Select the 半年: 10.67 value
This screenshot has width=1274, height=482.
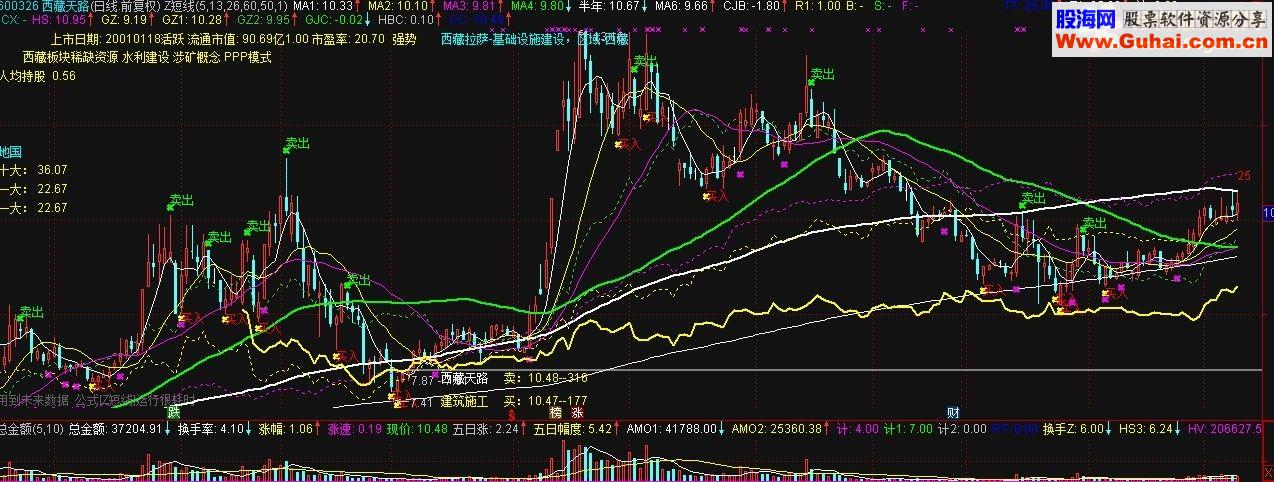(608, 6)
